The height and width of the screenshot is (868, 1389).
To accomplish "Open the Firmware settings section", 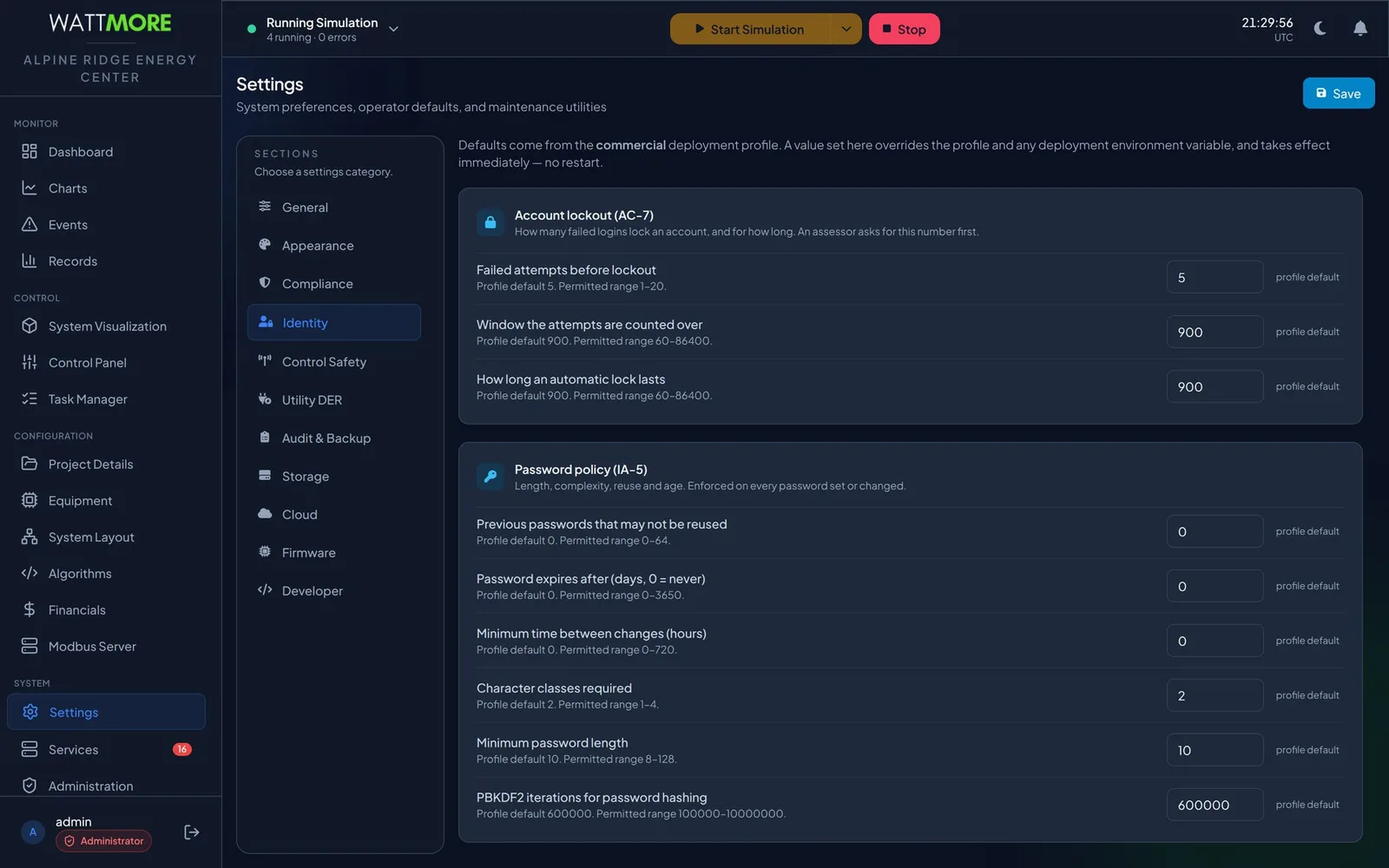I will 334,553.
